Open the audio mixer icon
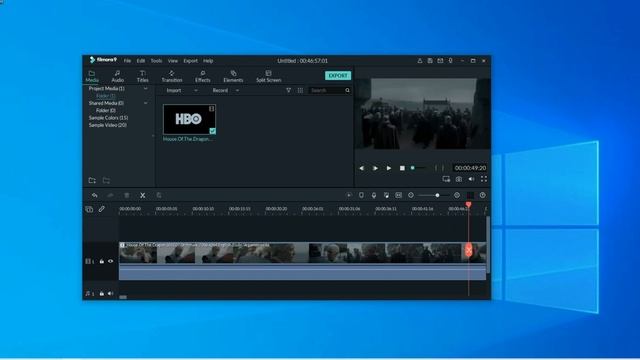This screenshot has width=640, height=360. [x=386, y=196]
